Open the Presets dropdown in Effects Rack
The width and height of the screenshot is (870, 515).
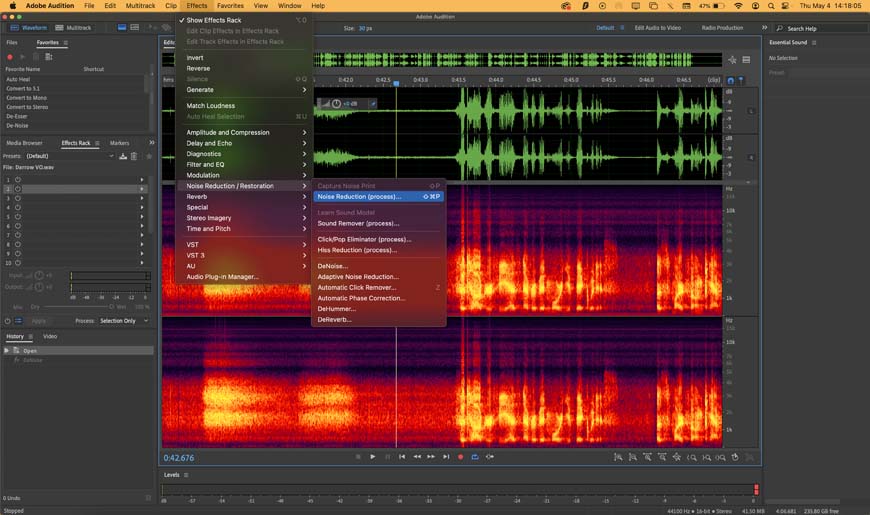70,156
